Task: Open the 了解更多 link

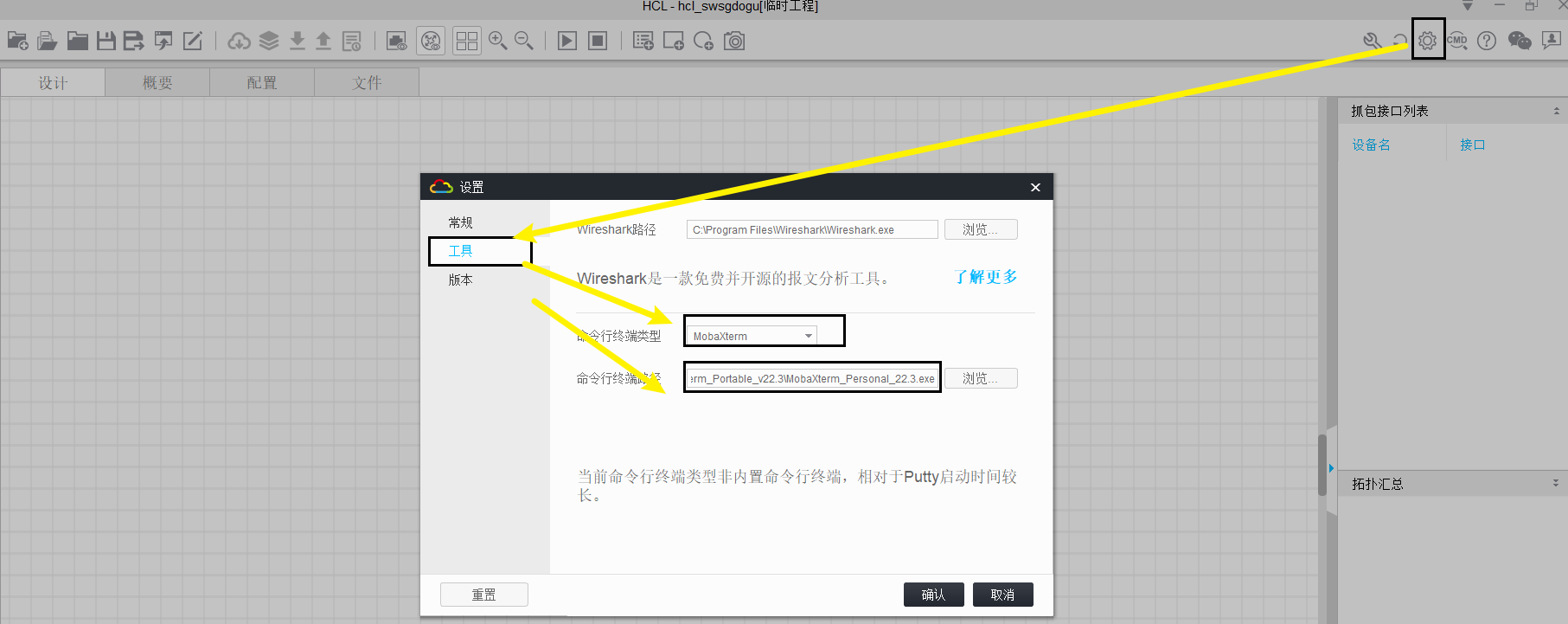Action: coord(986,277)
